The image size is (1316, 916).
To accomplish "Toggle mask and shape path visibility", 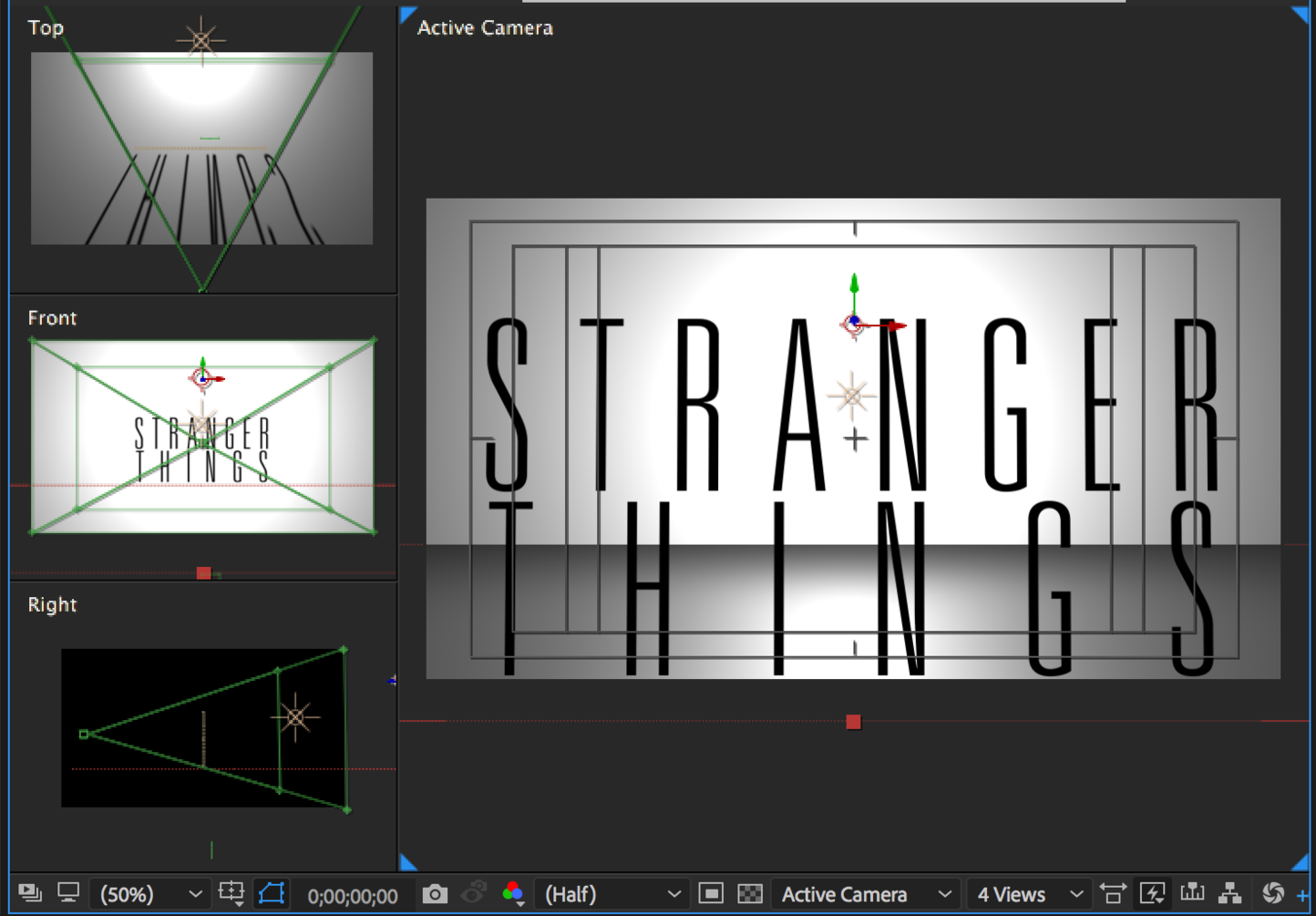I will tap(272, 893).
